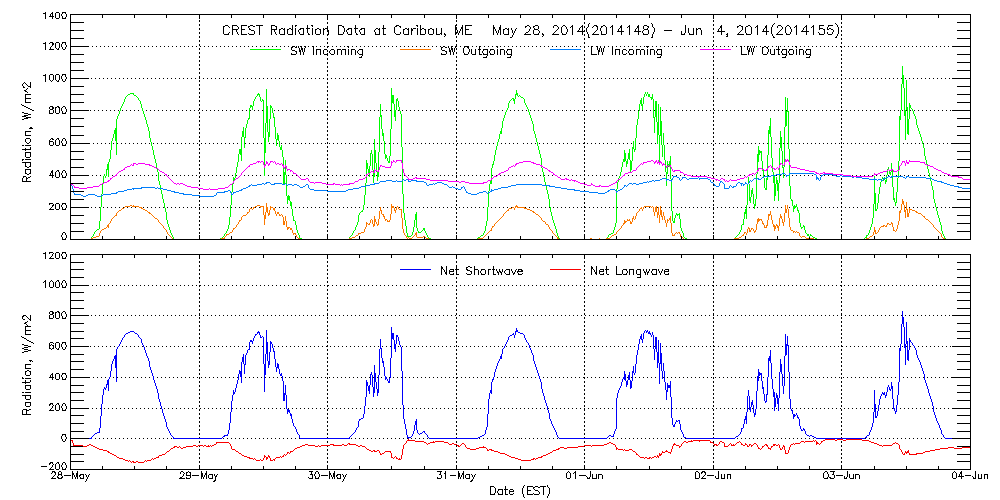Click the "LW Outgoing" legend label
1000x500 pixels.
[775, 51]
